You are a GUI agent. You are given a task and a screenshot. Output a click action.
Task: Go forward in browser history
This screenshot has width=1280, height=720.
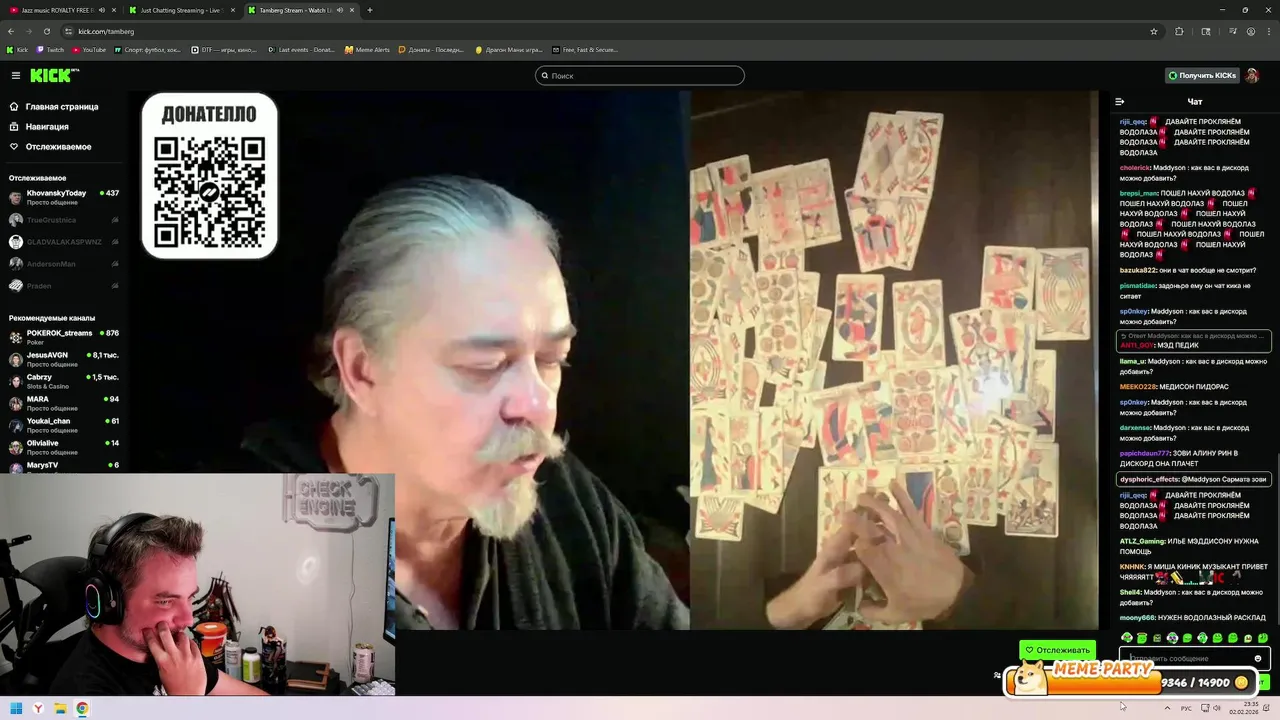coord(29,31)
